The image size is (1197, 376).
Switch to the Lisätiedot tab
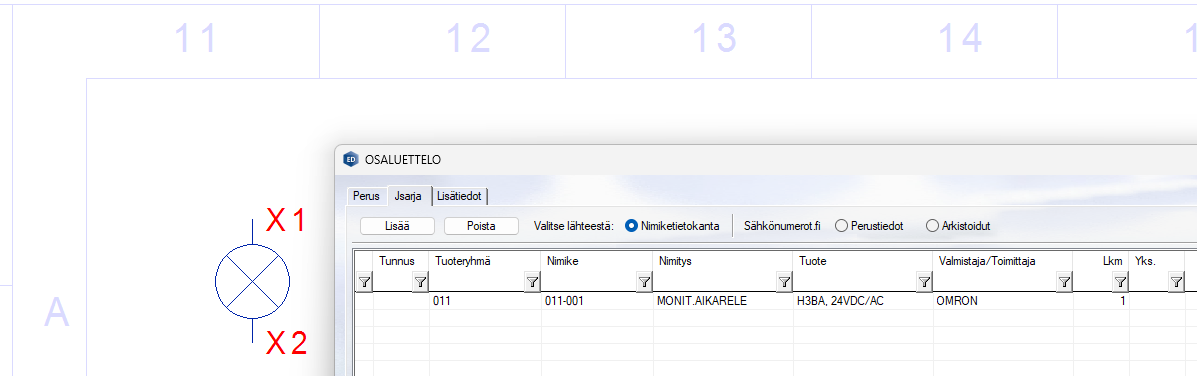459,196
